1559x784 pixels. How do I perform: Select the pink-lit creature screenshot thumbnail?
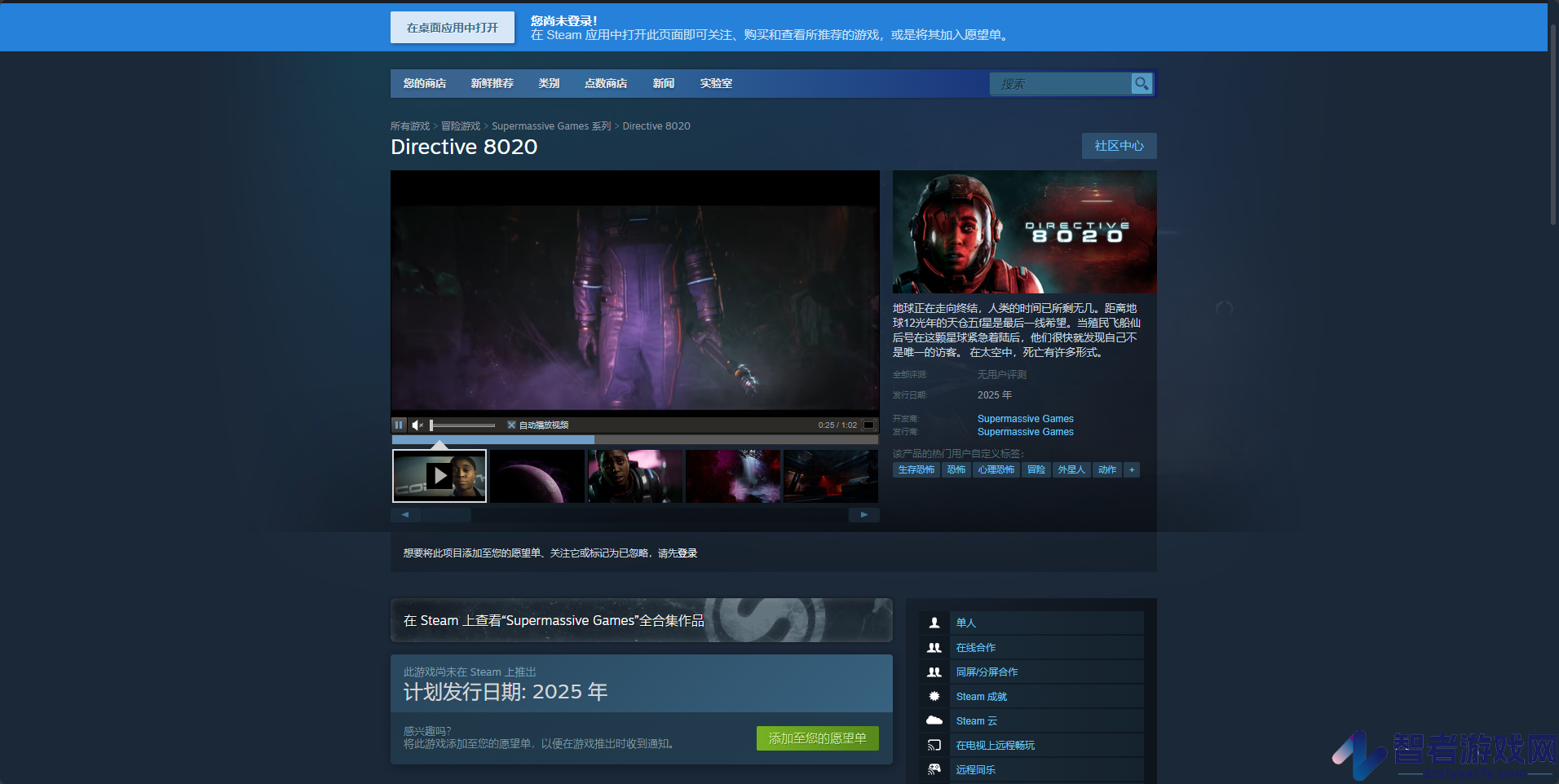(733, 476)
